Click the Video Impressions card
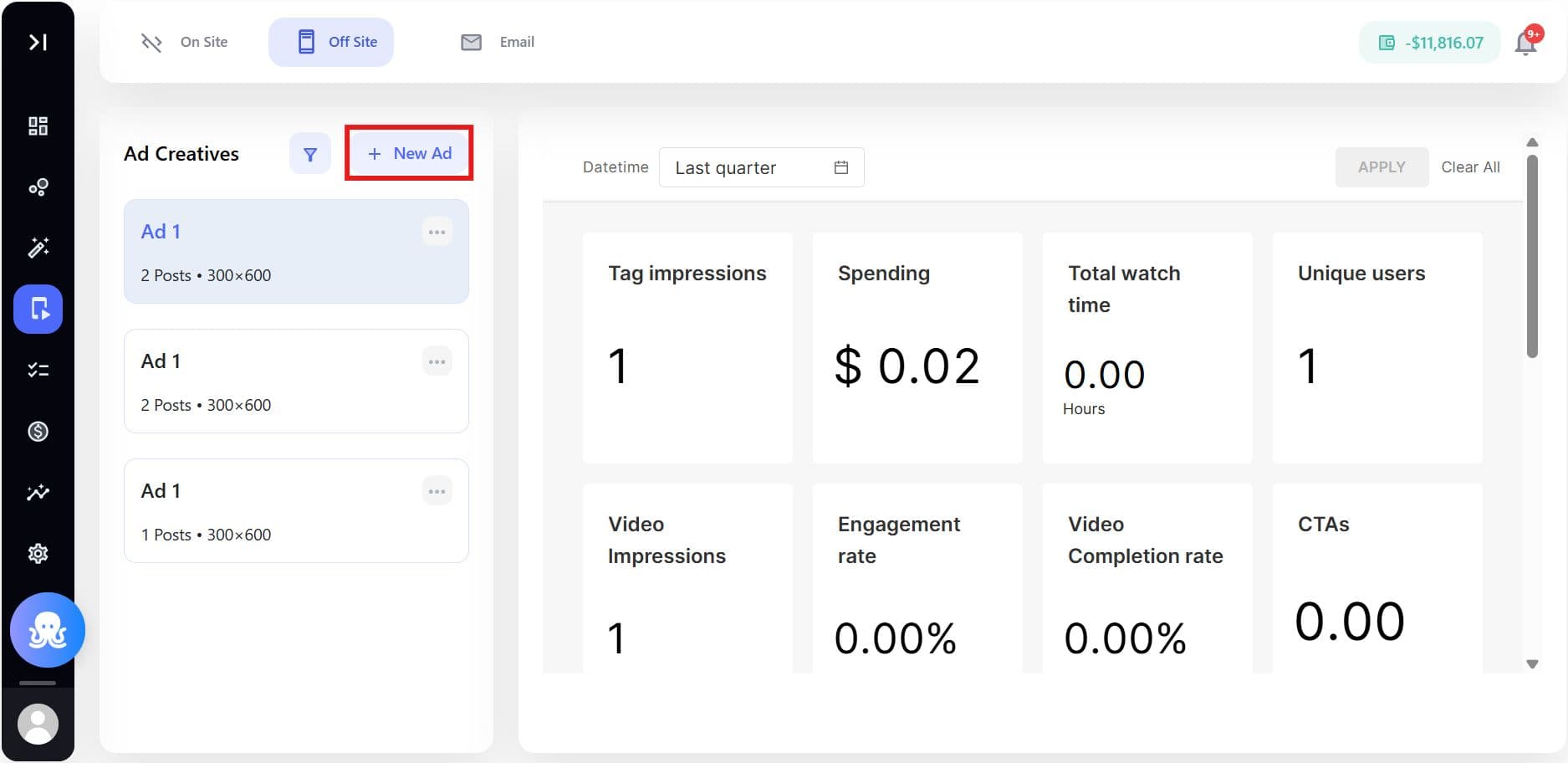1568x763 pixels. pos(687,578)
